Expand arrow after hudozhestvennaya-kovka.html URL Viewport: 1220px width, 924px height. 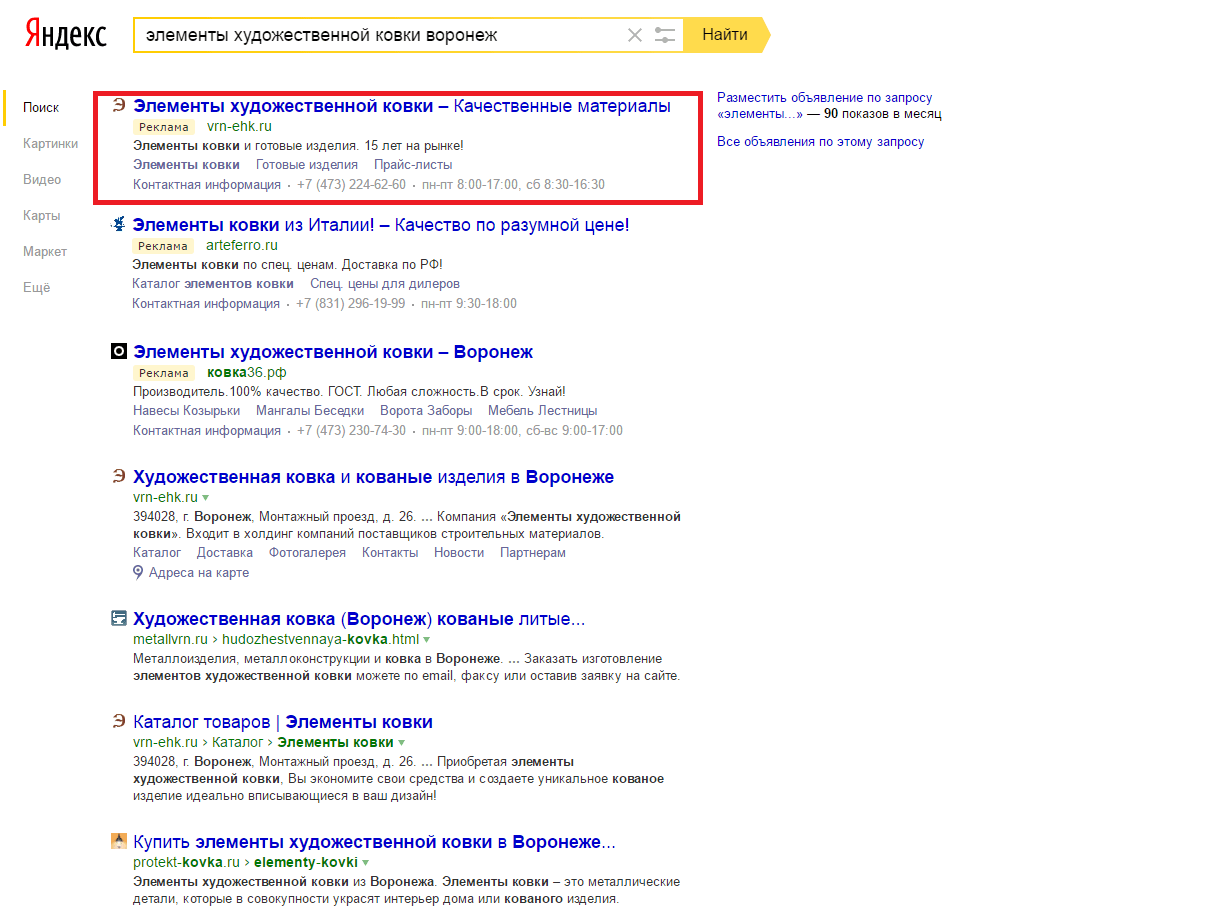pos(427,639)
